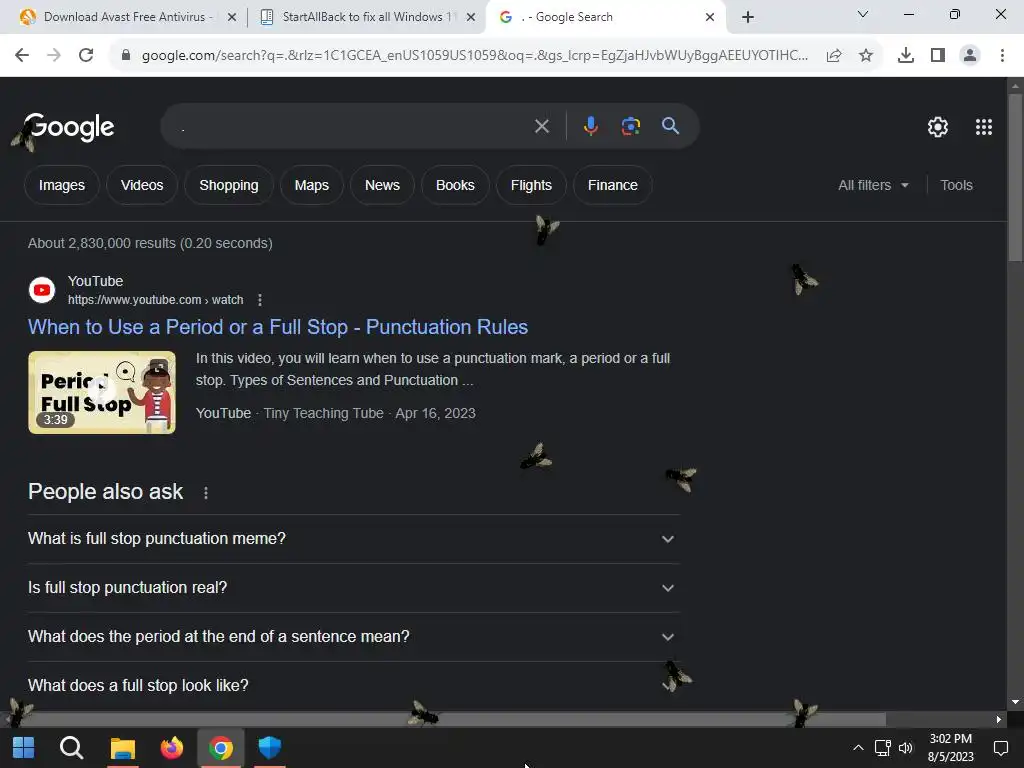Click the address bar URL

click(x=475, y=56)
